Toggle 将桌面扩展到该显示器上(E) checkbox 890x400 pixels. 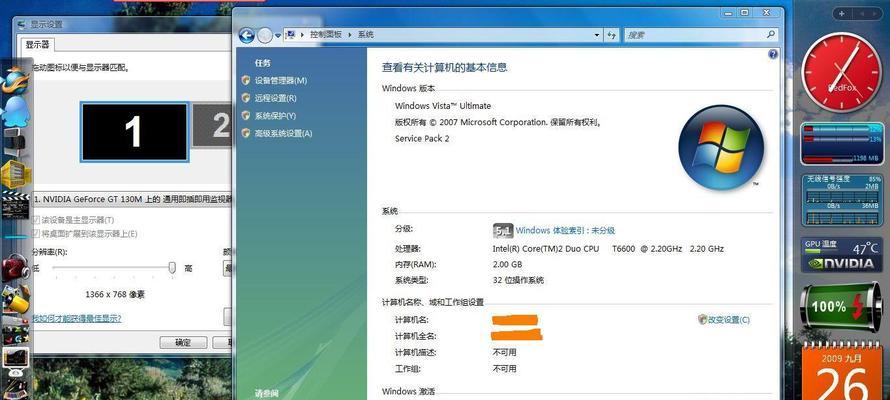coord(36,233)
